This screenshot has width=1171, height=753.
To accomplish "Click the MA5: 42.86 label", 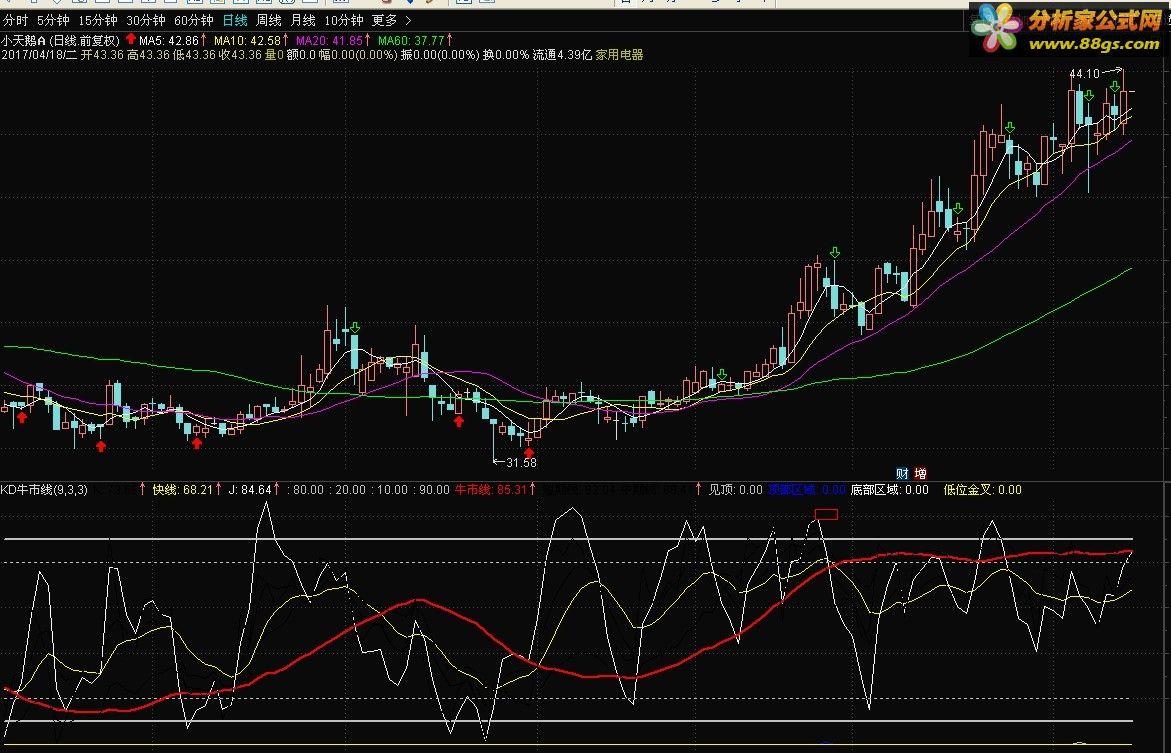I will (x=170, y=40).
